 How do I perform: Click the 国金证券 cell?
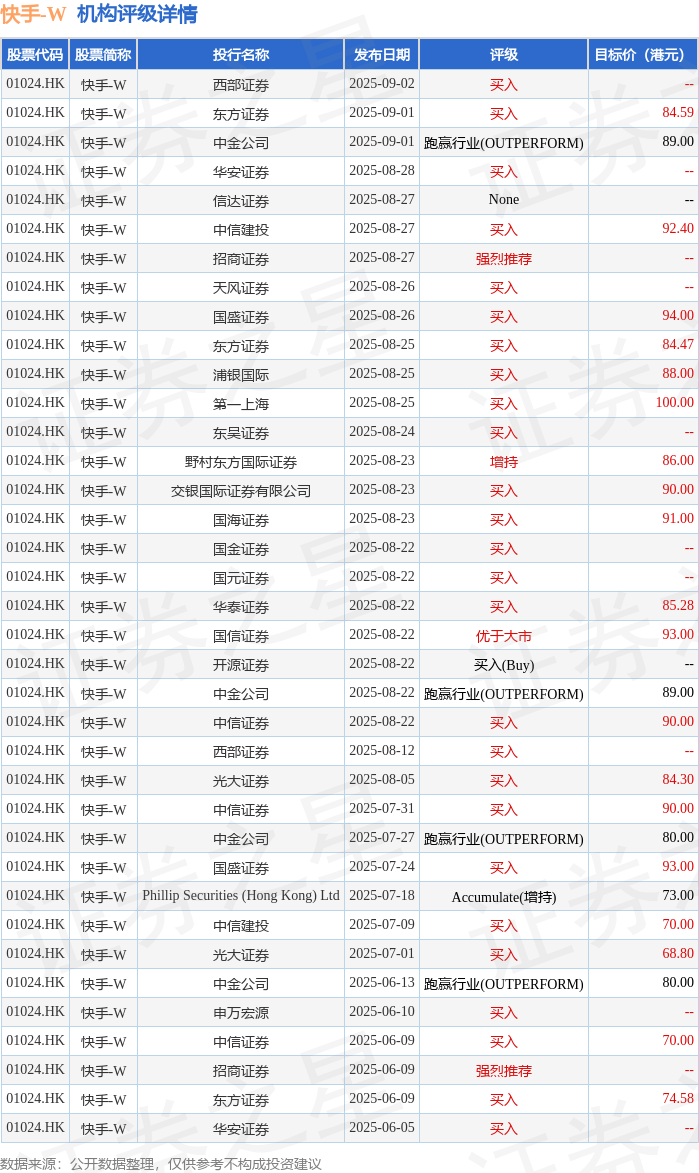241,548
